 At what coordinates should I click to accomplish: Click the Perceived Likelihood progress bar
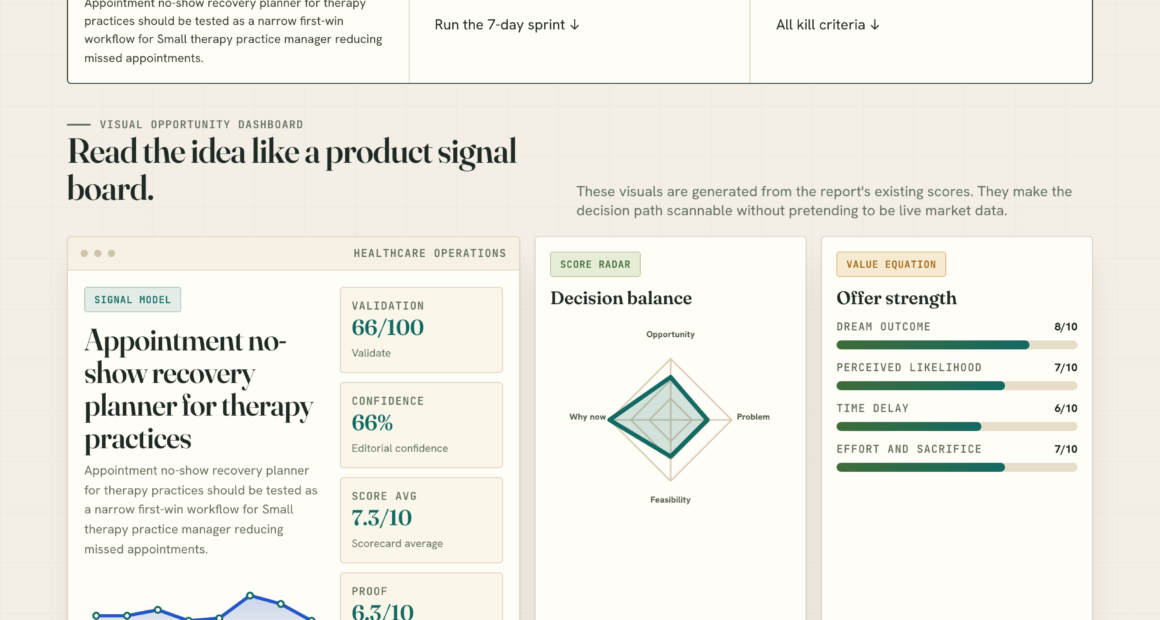click(x=957, y=385)
